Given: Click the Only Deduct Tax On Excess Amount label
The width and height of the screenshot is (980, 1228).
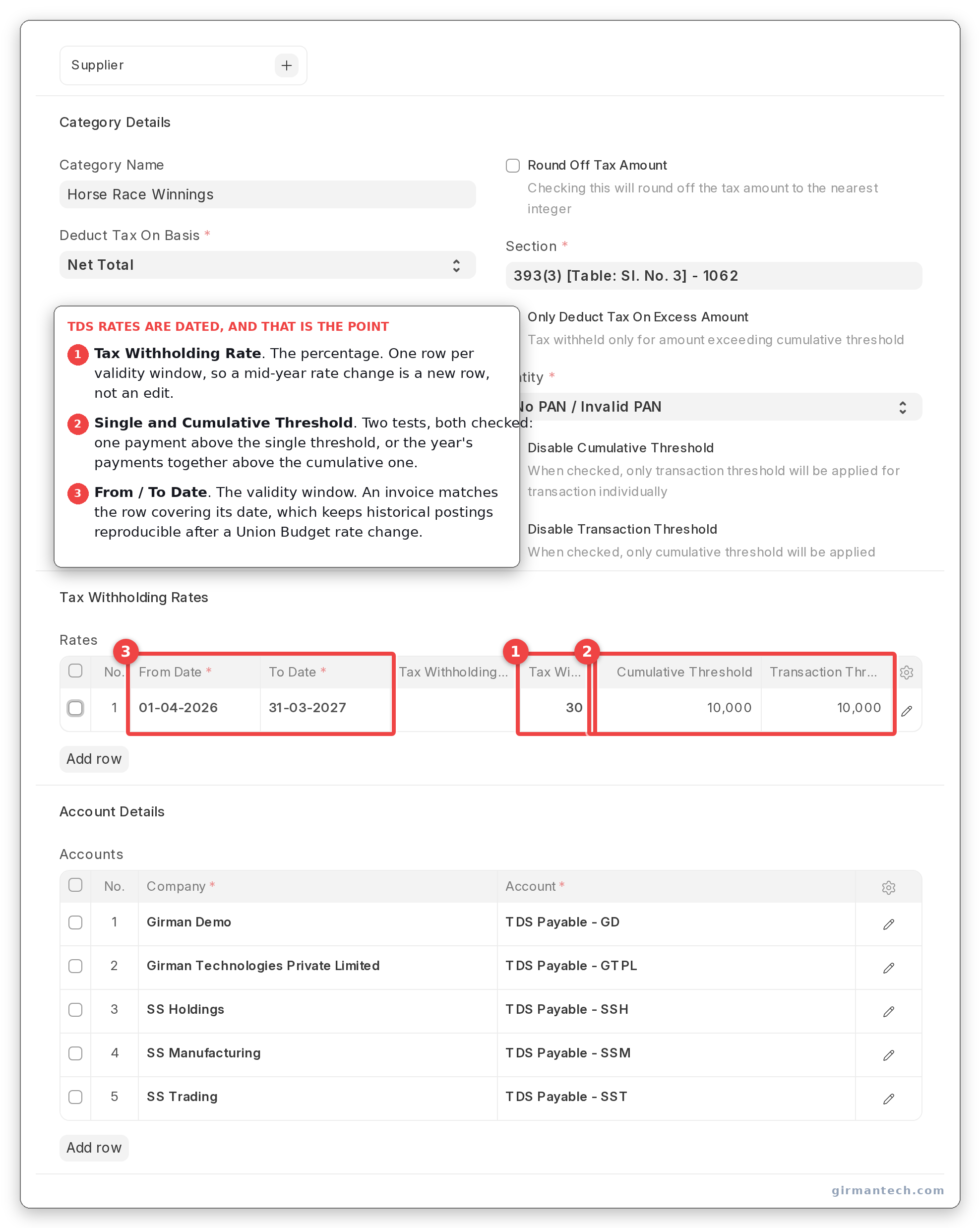Looking at the screenshot, I should click(x=638, y=317).
